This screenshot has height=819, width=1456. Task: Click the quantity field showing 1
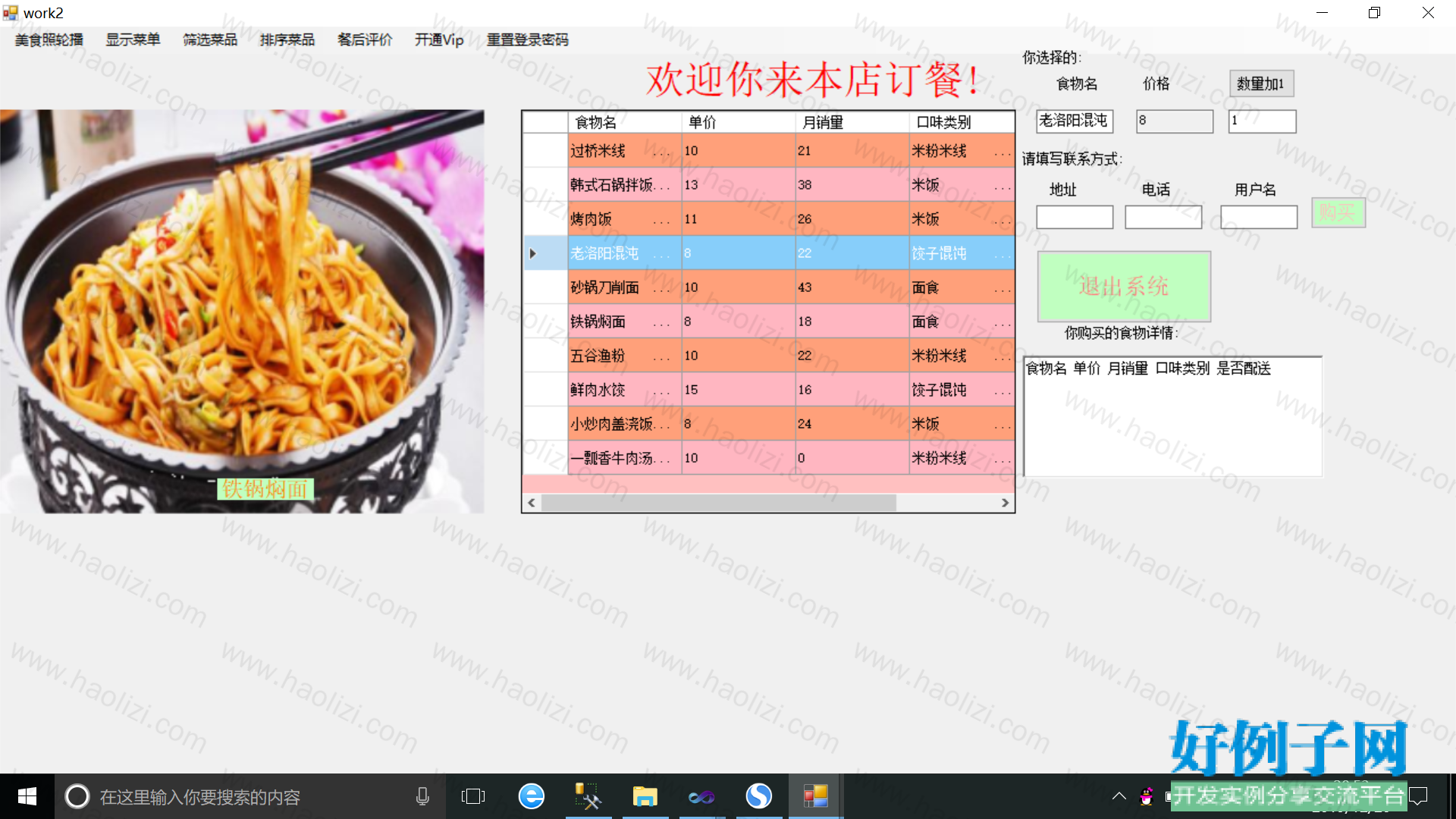coord(1263,121)
